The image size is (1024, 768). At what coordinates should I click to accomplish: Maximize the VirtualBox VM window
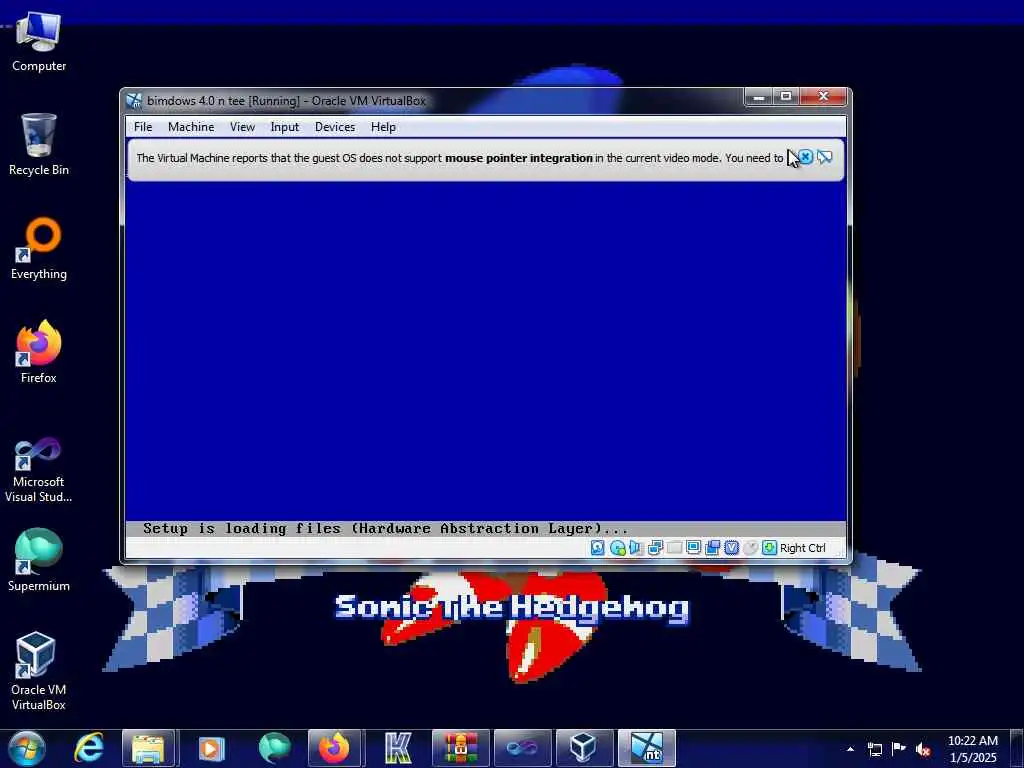(786, 97)
